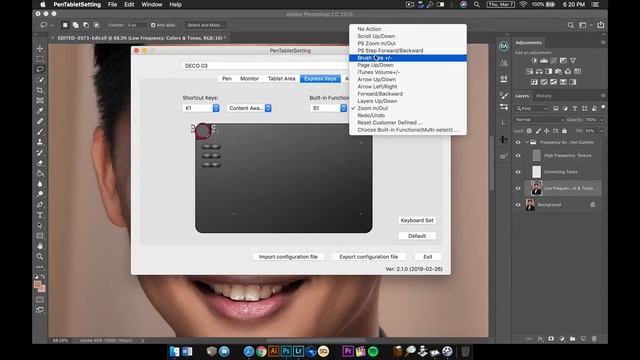This screenshot has height=360, width=640.
Task: Switch to the Pen tab
Action: click(227, 78)
